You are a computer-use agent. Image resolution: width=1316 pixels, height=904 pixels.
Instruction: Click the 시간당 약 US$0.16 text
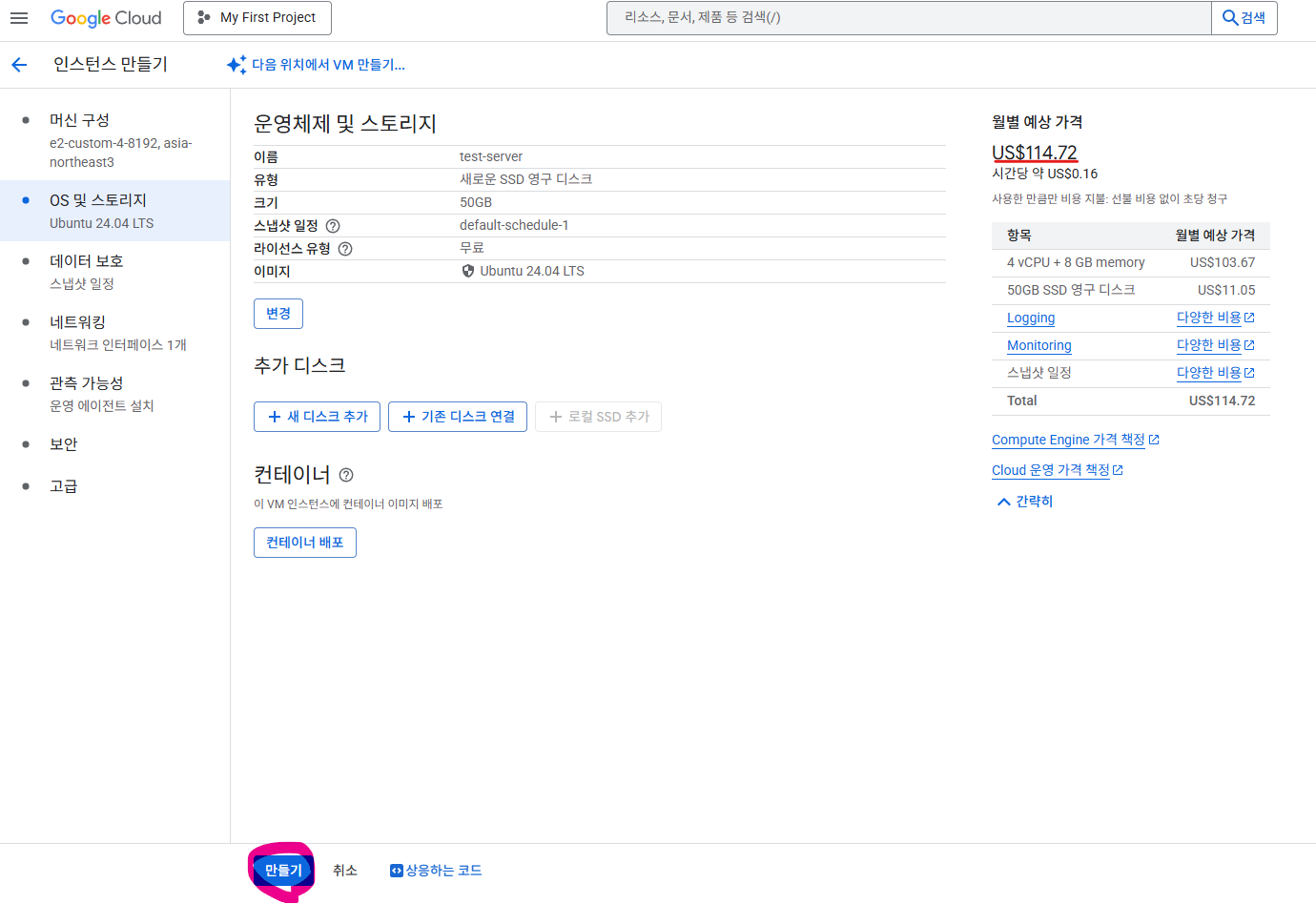click(1045, 174)
